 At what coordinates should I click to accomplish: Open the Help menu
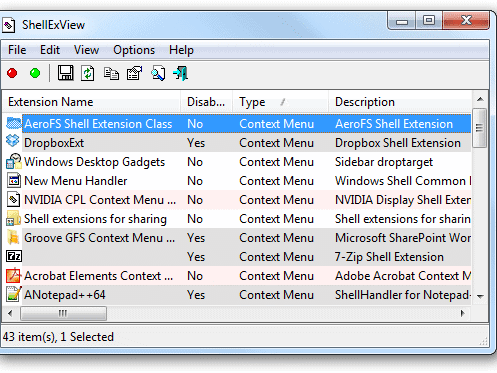[181, 50]
